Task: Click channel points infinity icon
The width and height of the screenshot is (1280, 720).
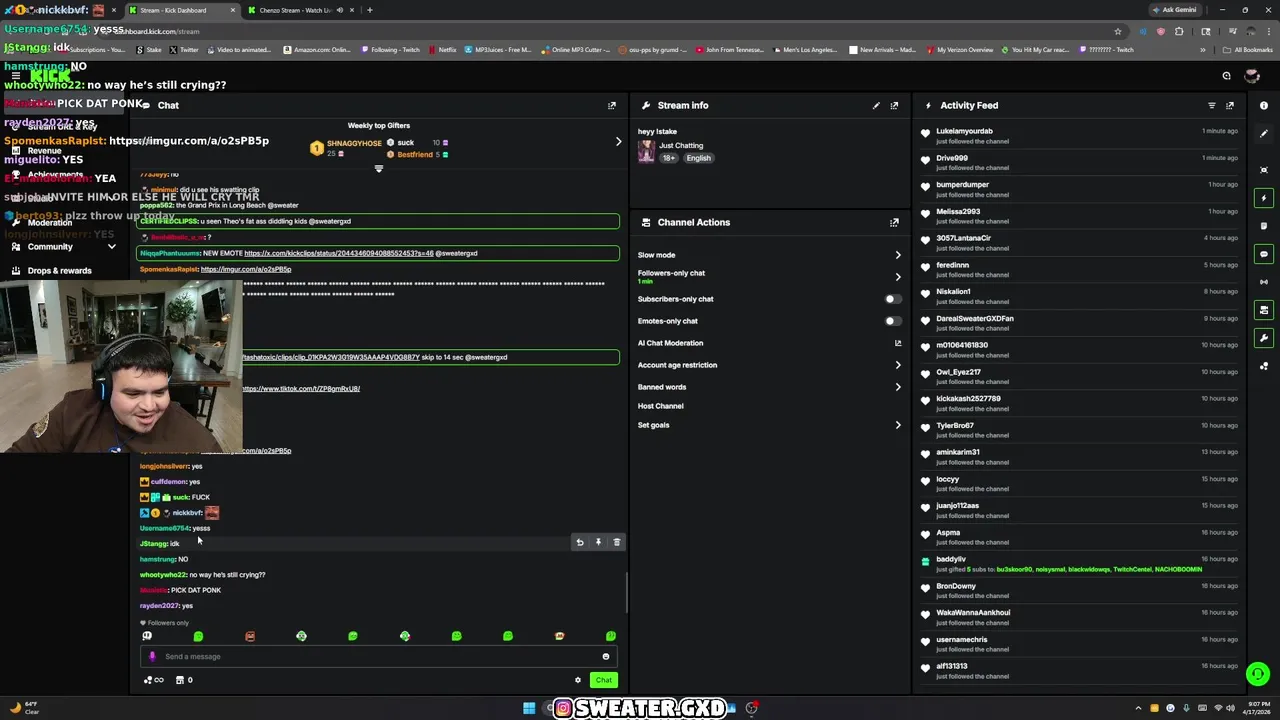Action: tap(154, 680)
